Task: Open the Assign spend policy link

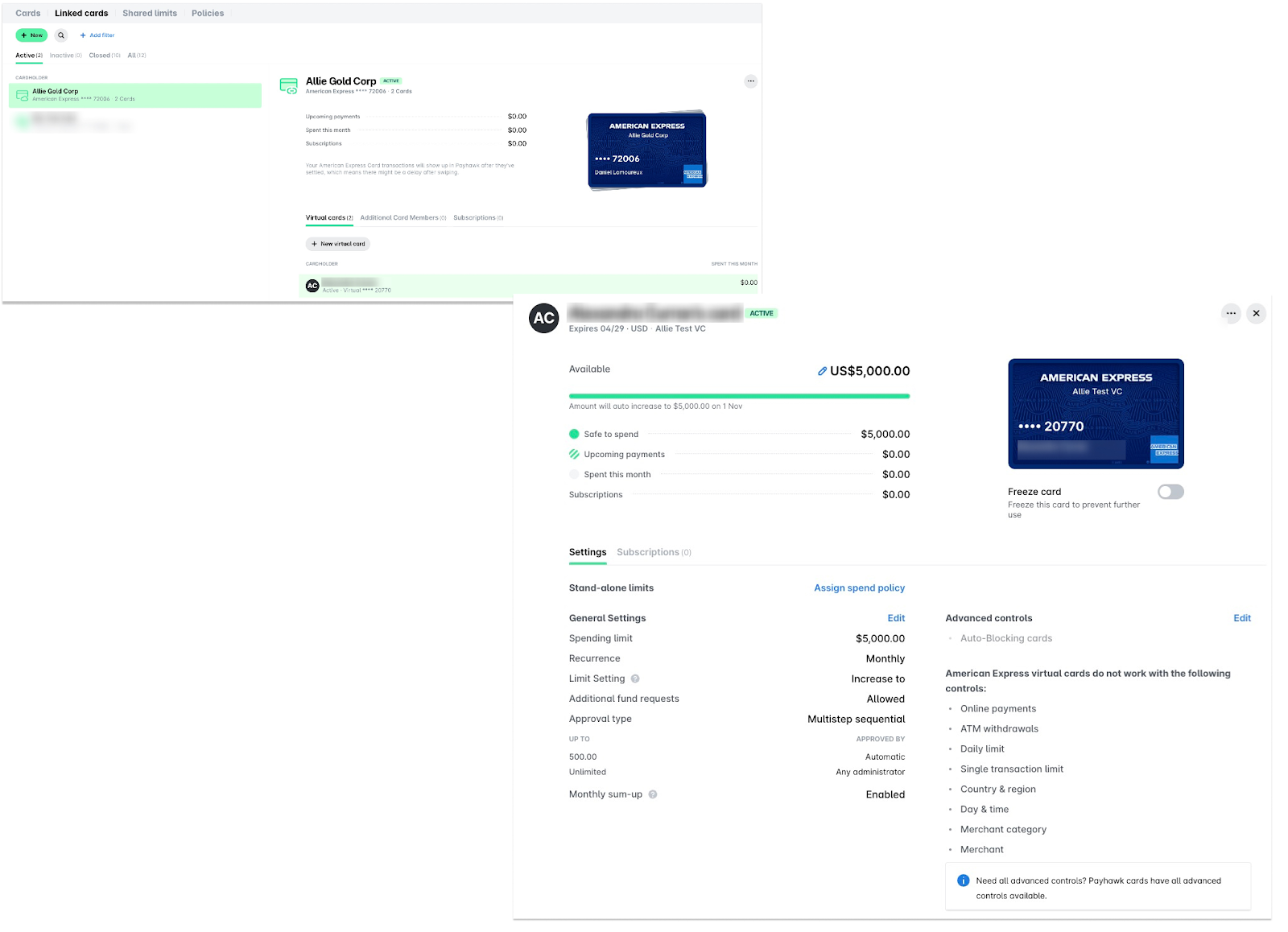Action: pos(859,588)
